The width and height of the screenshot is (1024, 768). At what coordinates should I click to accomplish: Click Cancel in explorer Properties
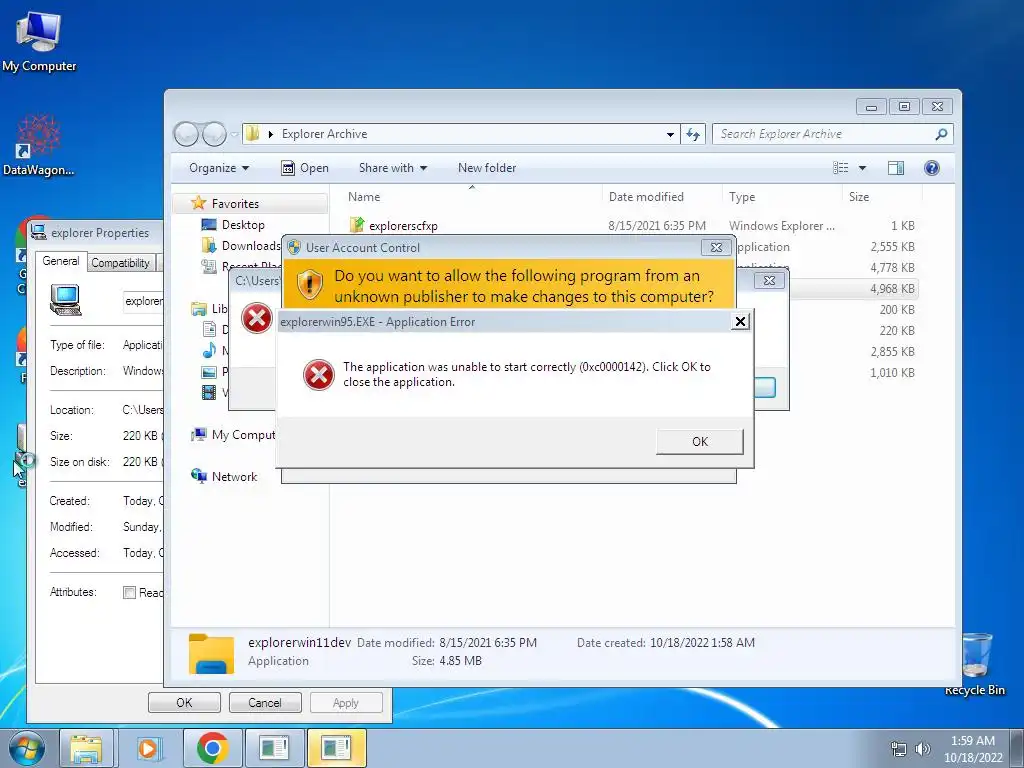264,703
